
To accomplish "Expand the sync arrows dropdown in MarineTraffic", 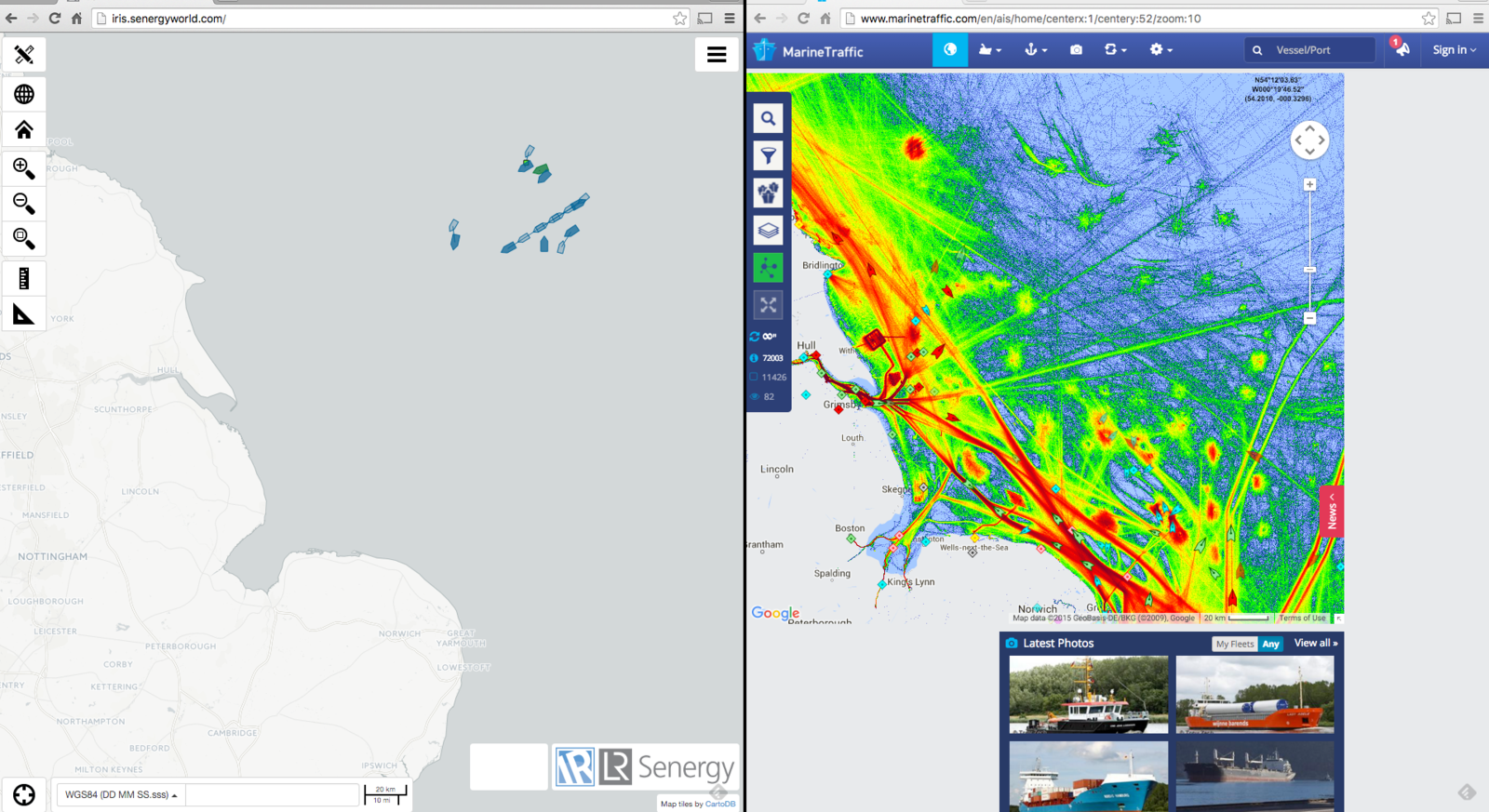I will point(1115,49).
